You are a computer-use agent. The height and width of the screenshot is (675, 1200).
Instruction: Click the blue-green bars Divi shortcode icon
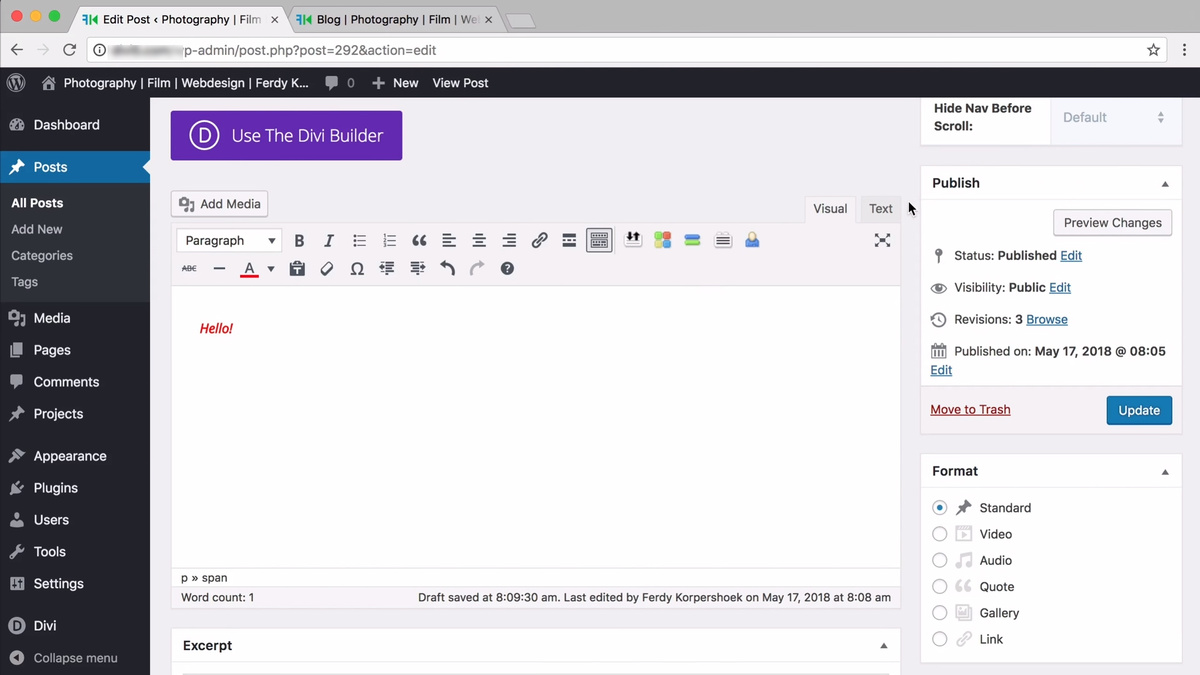[x=692, y=240]
